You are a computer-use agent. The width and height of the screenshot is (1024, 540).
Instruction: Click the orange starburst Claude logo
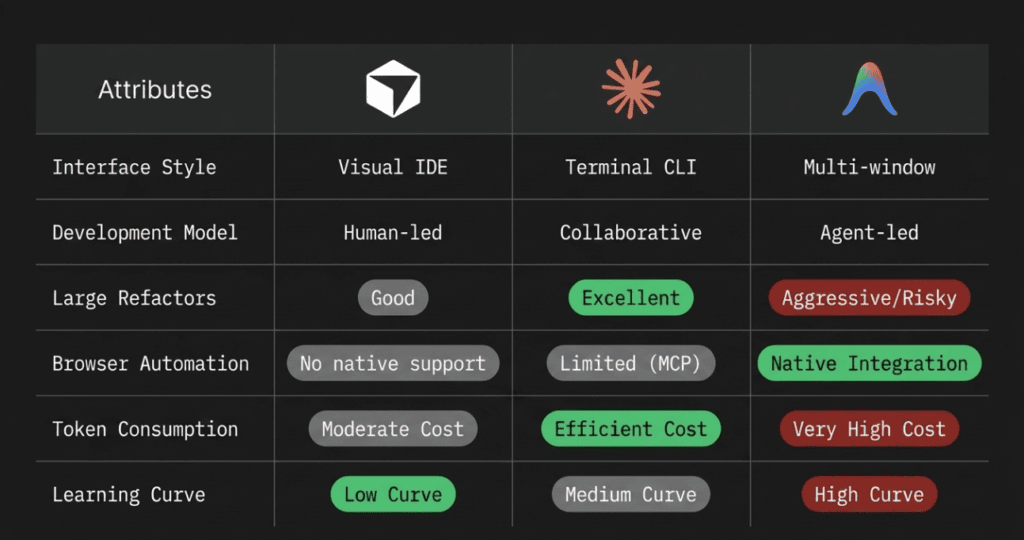point(631,89)
